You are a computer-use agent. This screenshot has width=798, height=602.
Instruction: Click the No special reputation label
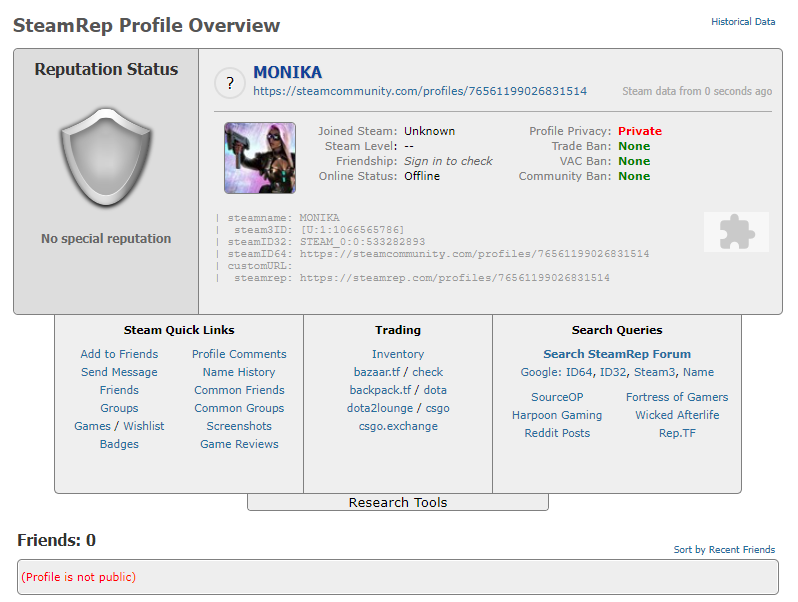pyautogui.click(x=106, y=239)
